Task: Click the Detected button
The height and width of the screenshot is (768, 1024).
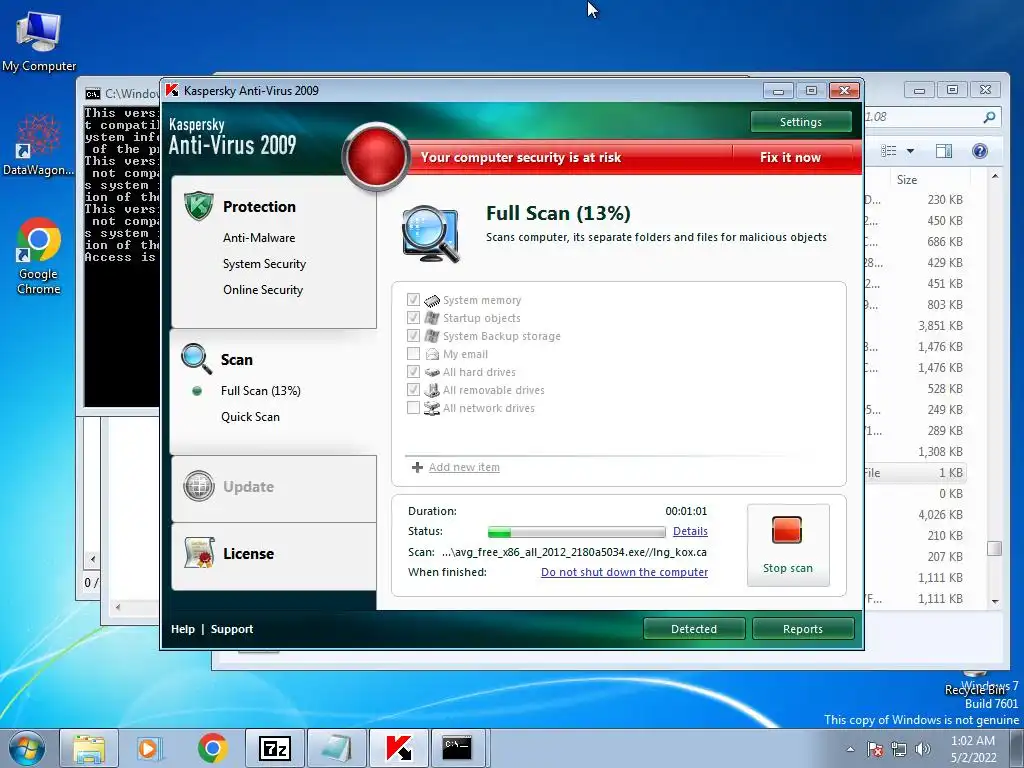Action: [694, 629]
